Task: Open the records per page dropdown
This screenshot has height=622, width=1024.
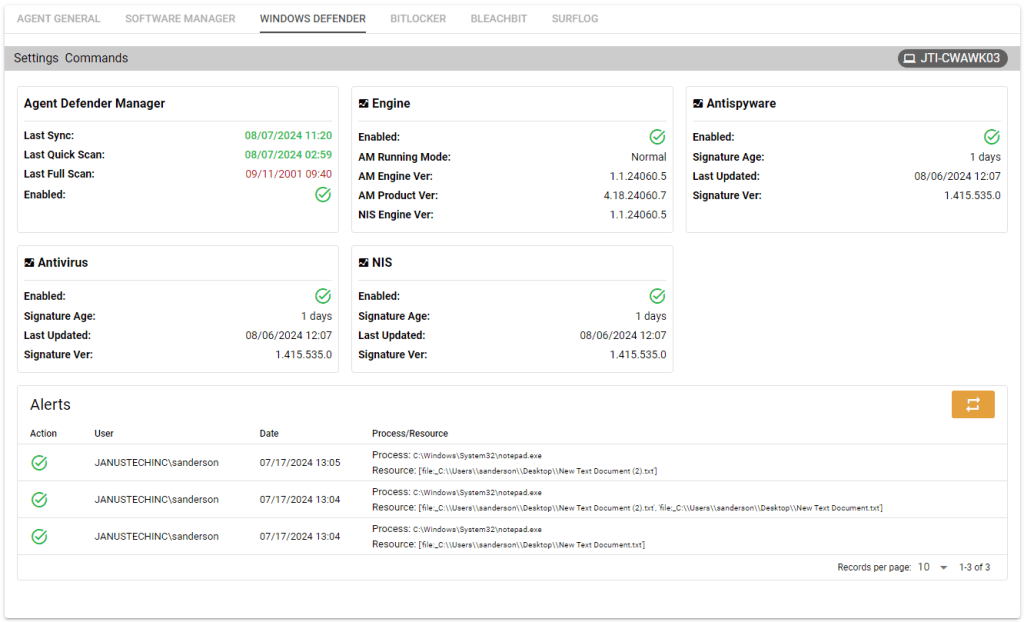Action: tap(933, 567)
